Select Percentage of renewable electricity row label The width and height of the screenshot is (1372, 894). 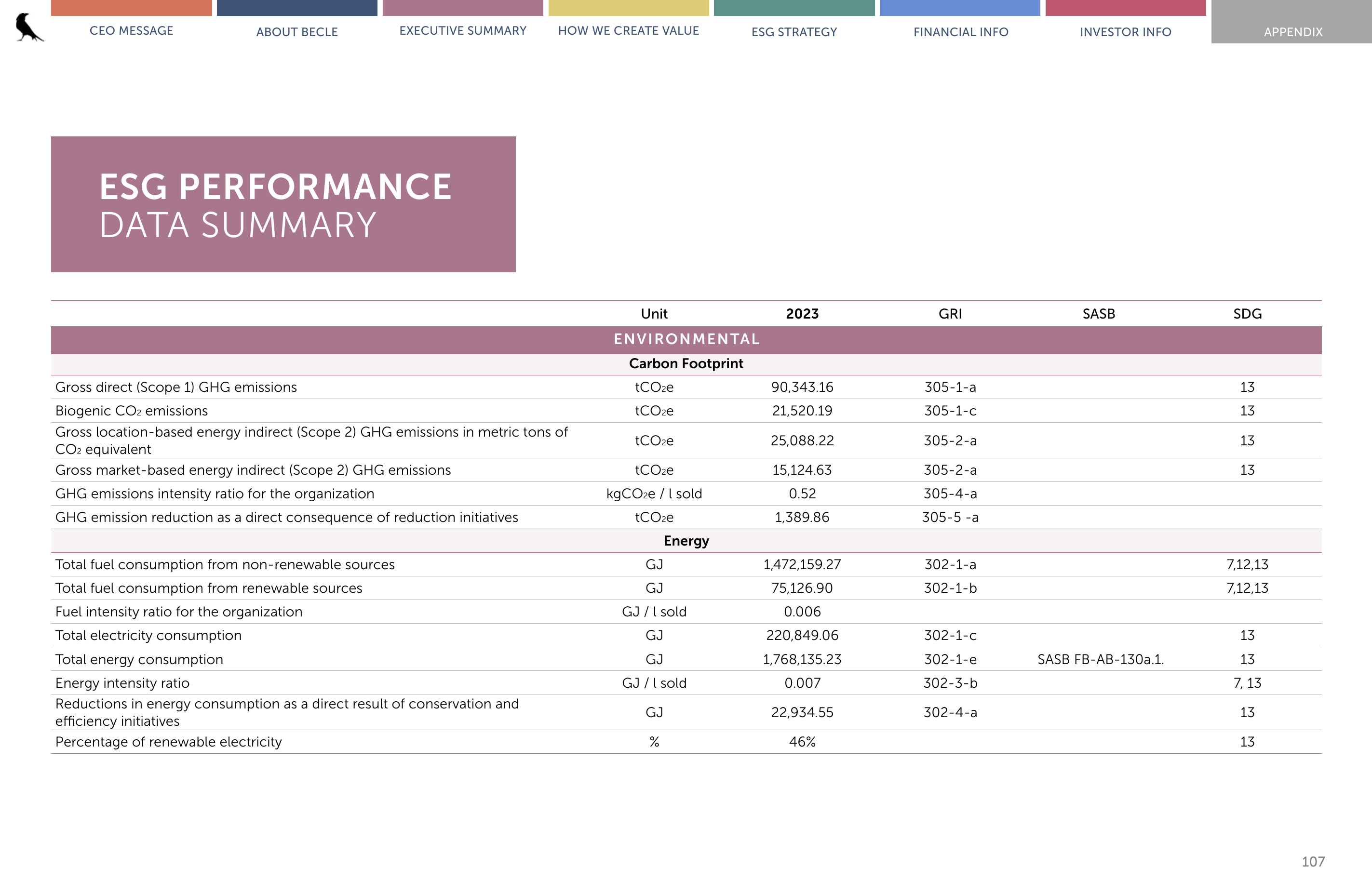tap(168, 742)
